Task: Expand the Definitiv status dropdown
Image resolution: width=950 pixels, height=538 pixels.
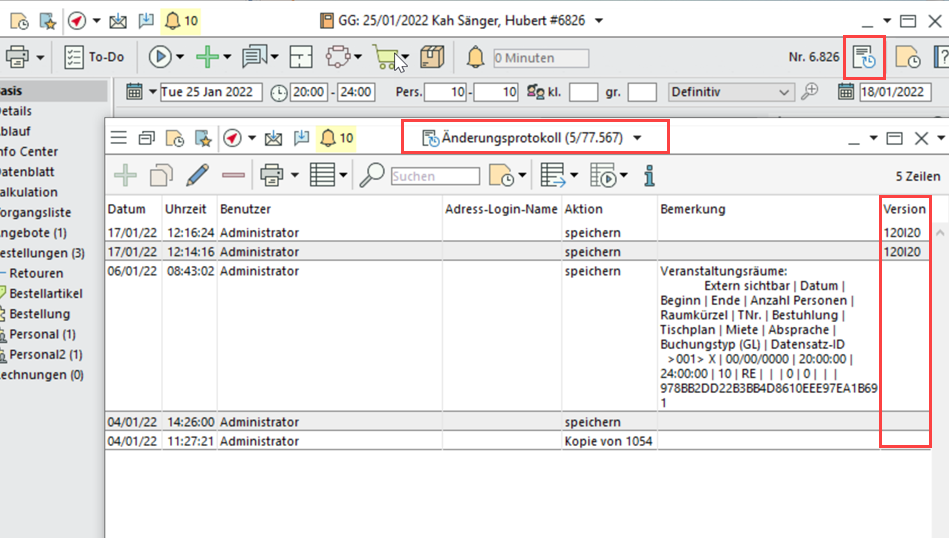Action: [x=784, y=92]
